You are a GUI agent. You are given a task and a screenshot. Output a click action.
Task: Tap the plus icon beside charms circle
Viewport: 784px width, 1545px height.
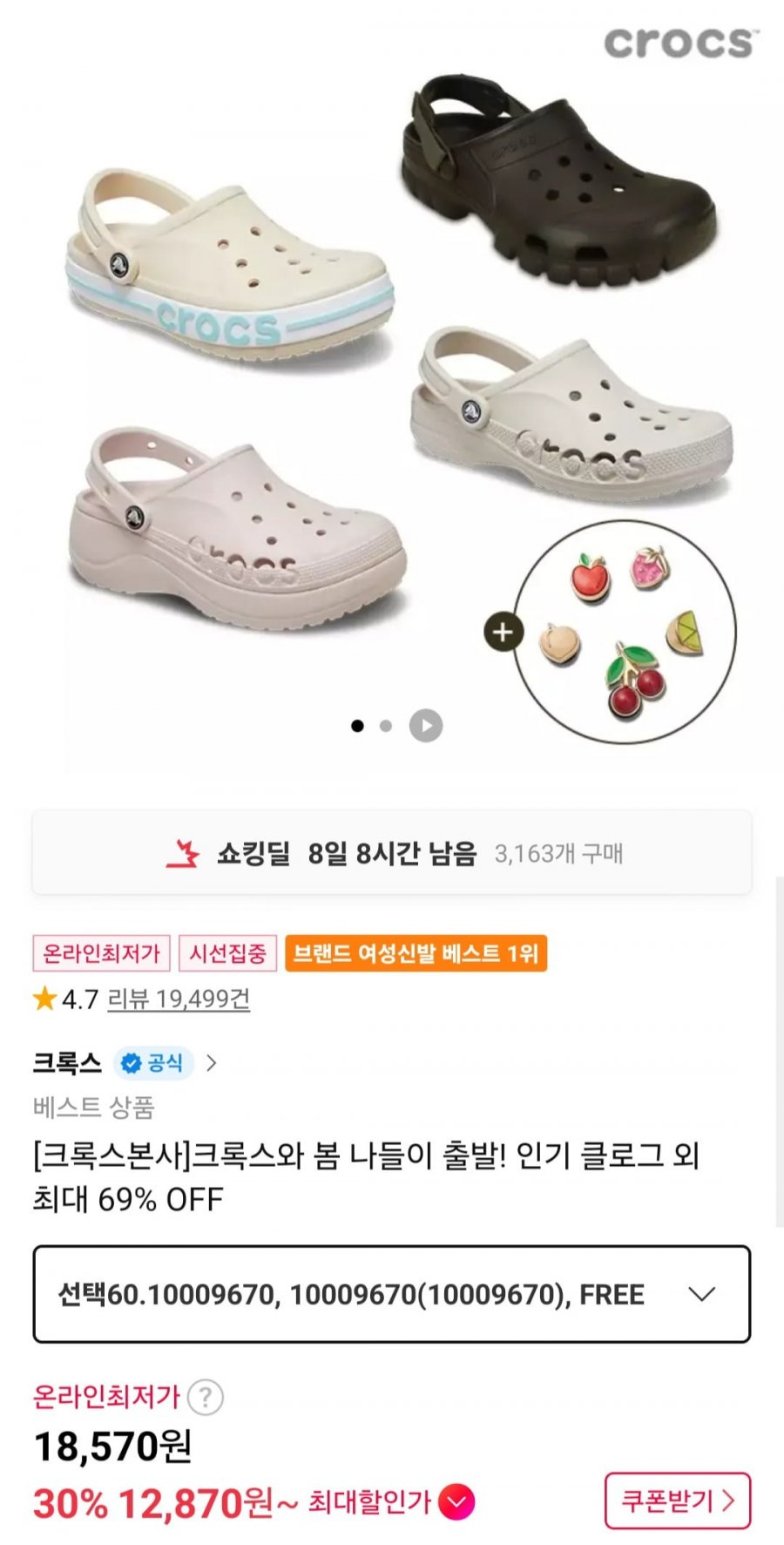click(504, 633)
